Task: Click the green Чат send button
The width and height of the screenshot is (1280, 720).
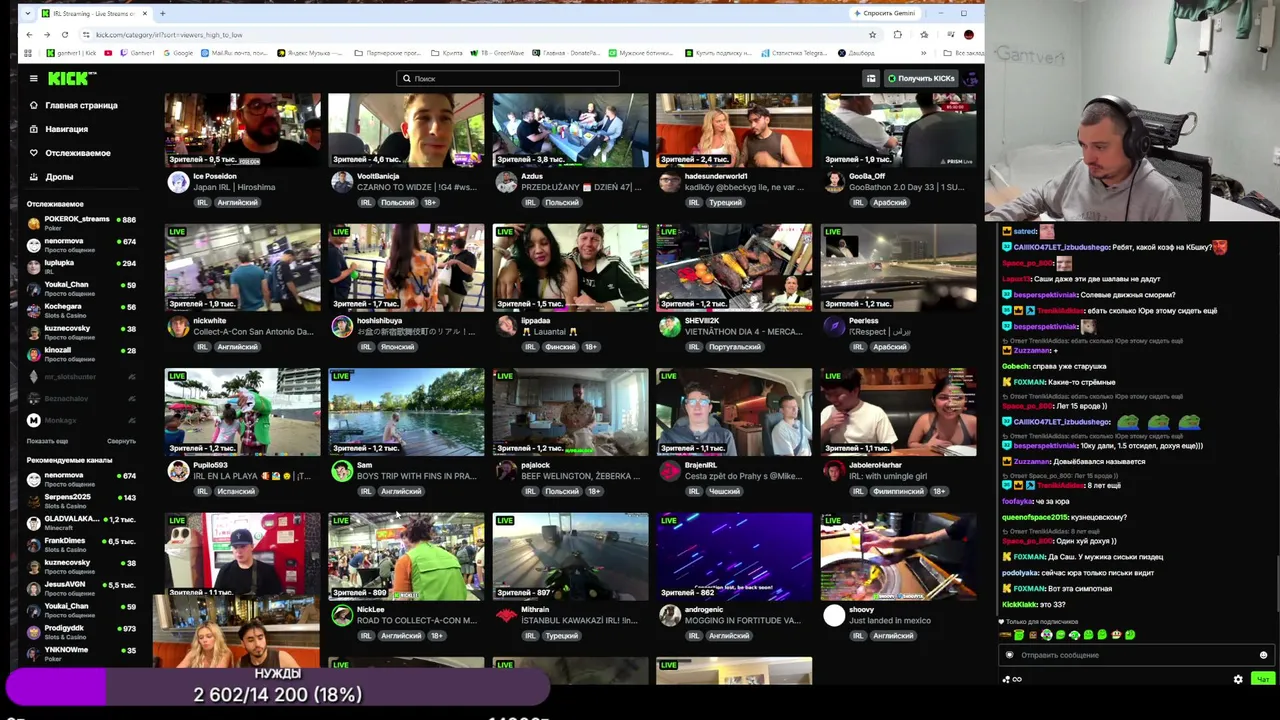Action: tap(1263, 679)
